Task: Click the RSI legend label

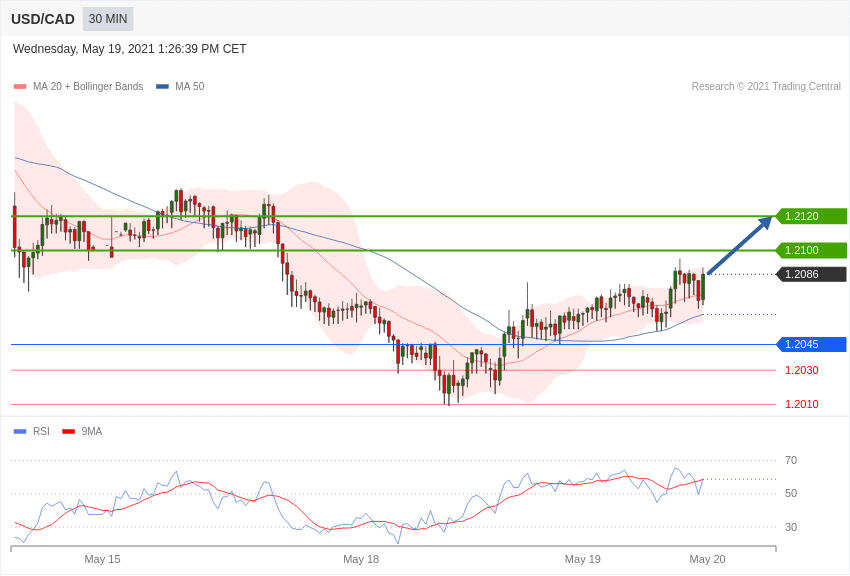Action: (41, 431)
